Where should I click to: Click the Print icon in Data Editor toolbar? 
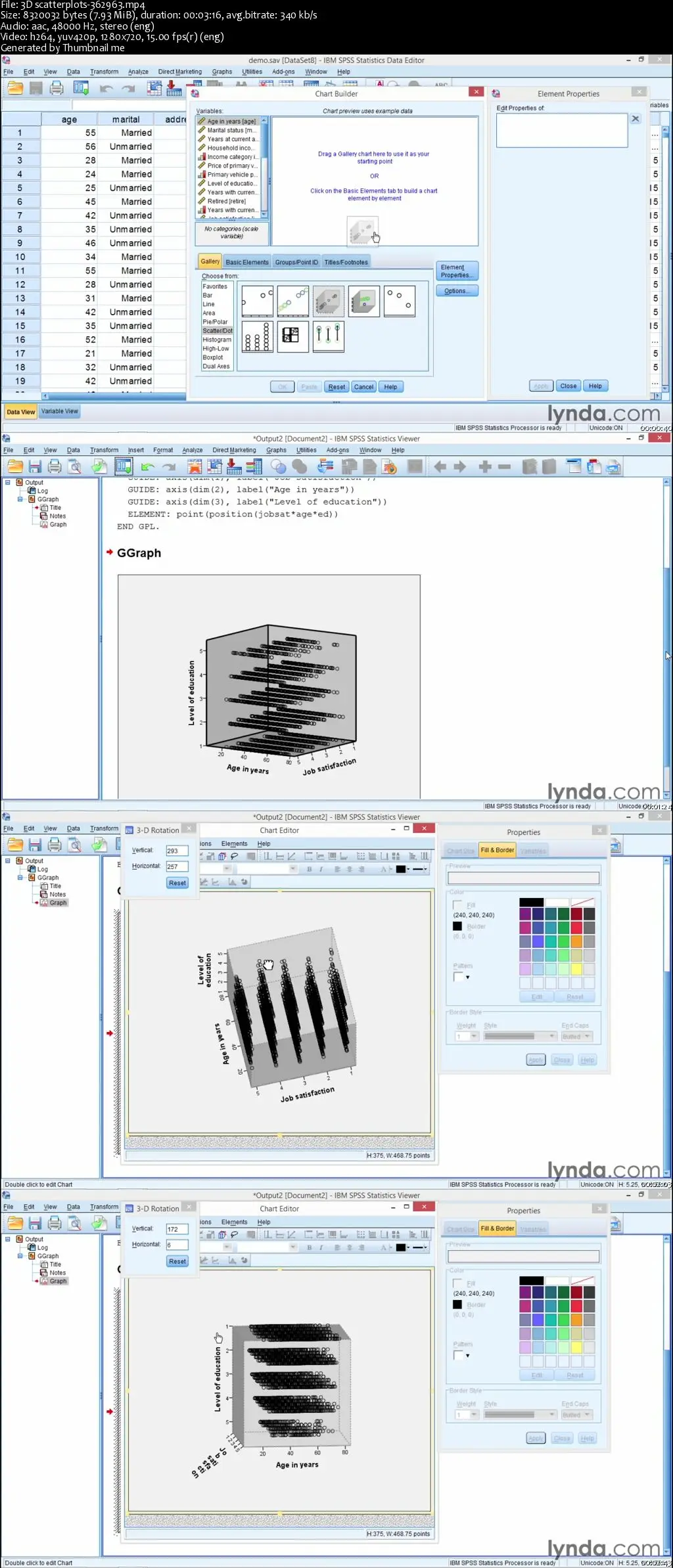pyautogui.click(x=57, y=88)
